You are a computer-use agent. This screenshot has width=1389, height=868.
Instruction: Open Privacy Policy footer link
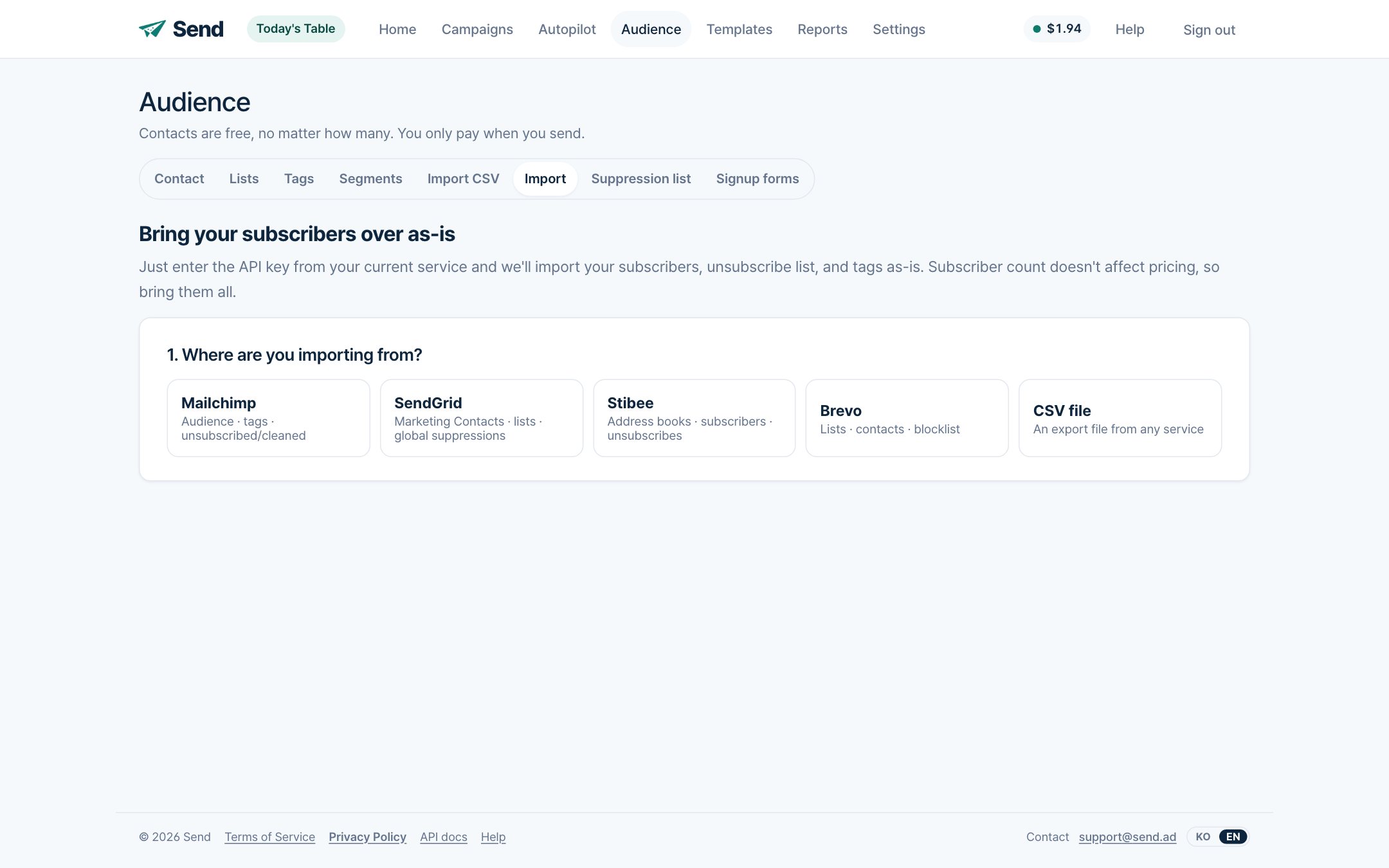point(367,837)
